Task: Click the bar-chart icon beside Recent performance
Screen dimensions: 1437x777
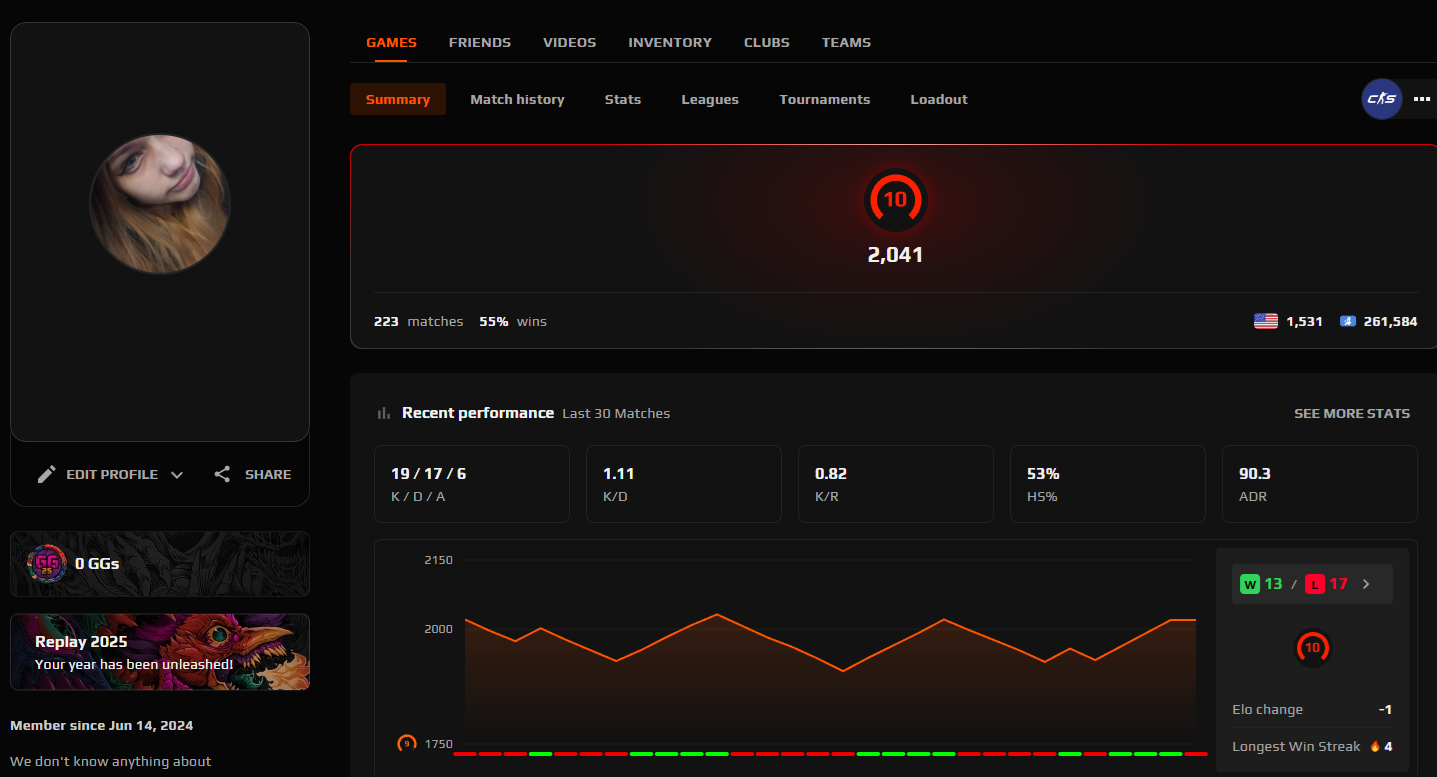Action: [383, 412]
